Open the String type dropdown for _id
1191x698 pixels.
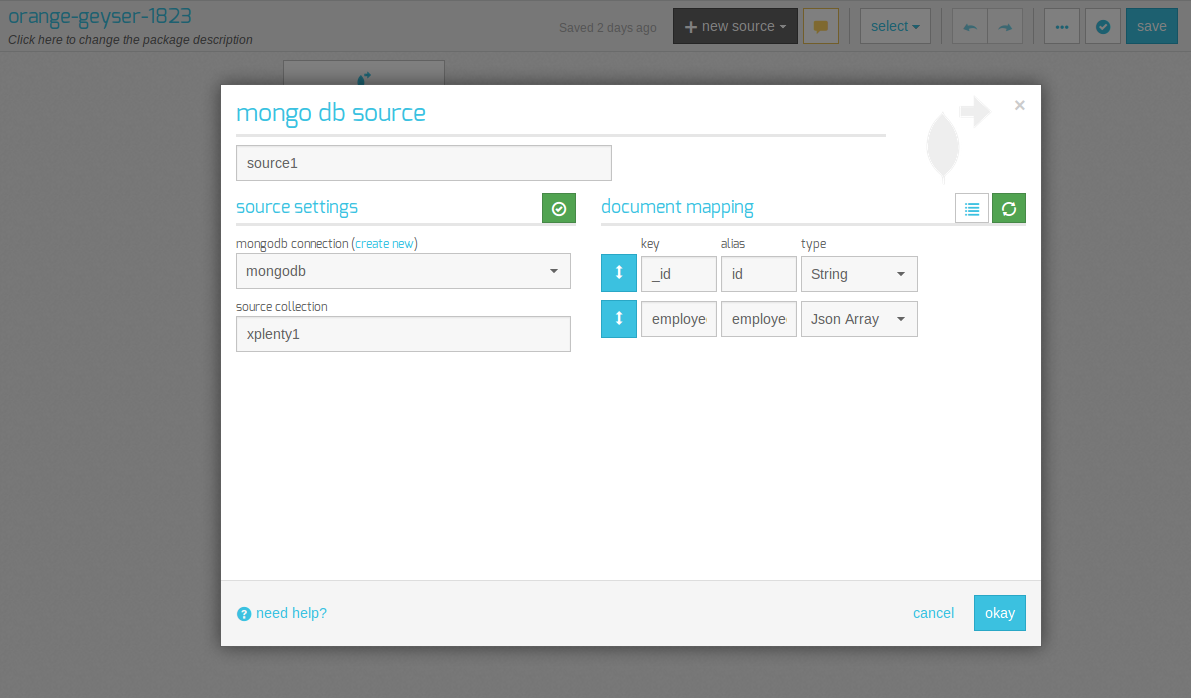pyautogui.click(x=858, y=273)
